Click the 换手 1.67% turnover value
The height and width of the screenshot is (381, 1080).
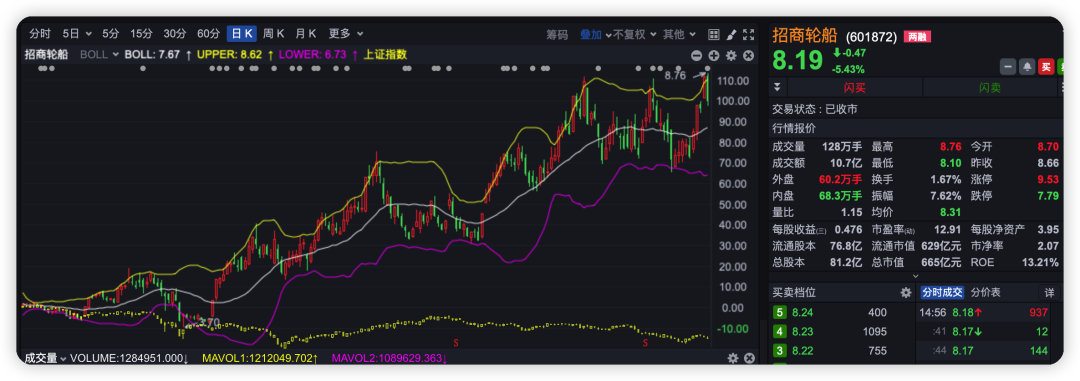pos(945,180)
